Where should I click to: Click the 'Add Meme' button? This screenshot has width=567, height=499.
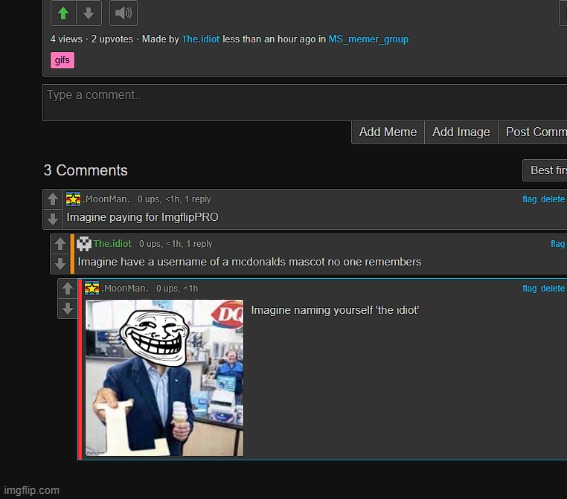click(x=388, y=132)
